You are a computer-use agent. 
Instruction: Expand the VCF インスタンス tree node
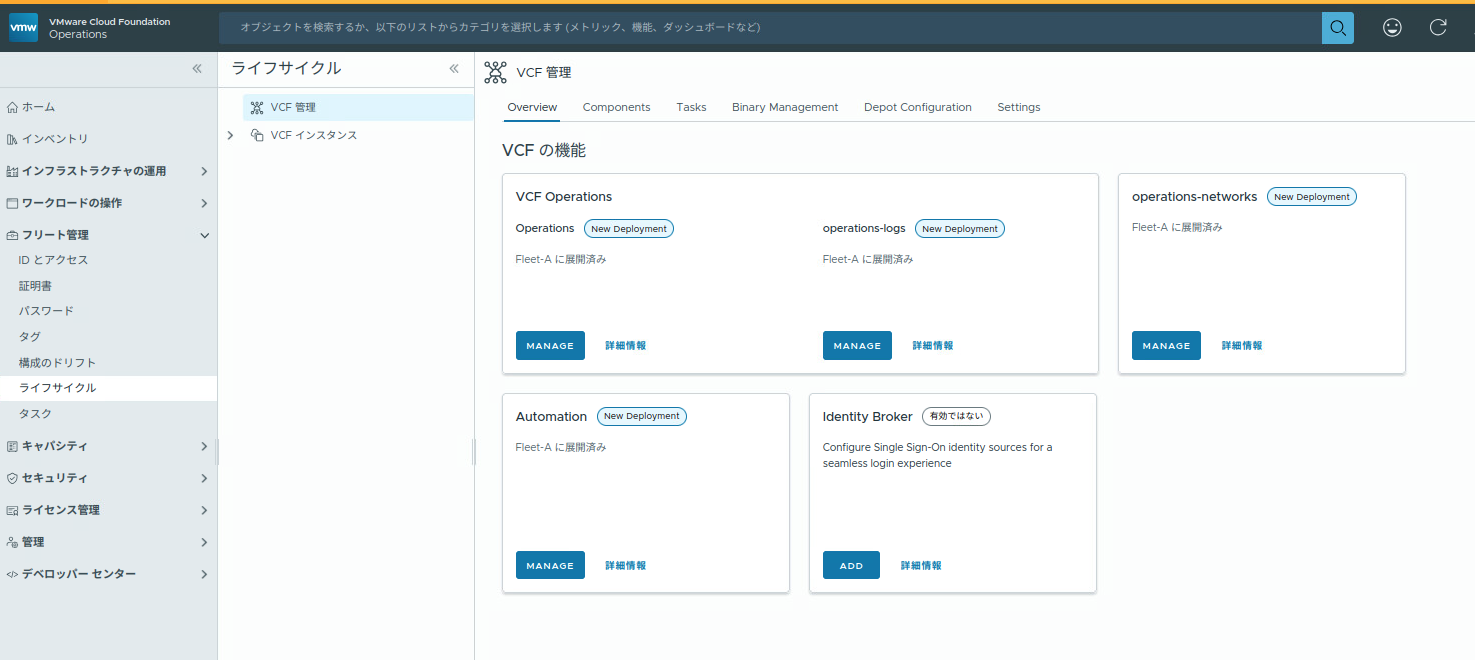[230, 135]
